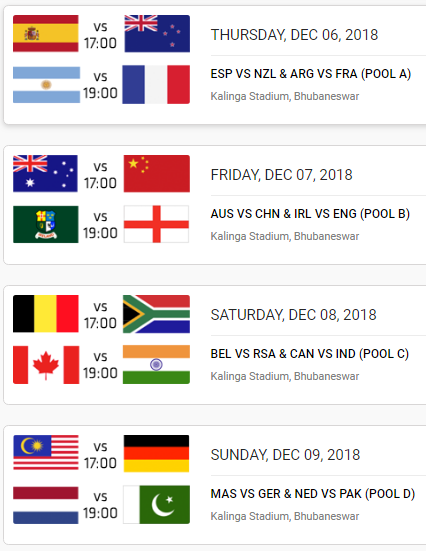Open BEL VS RSA & CAN VS IND match
426x551 pixels.
coord(310,354)
